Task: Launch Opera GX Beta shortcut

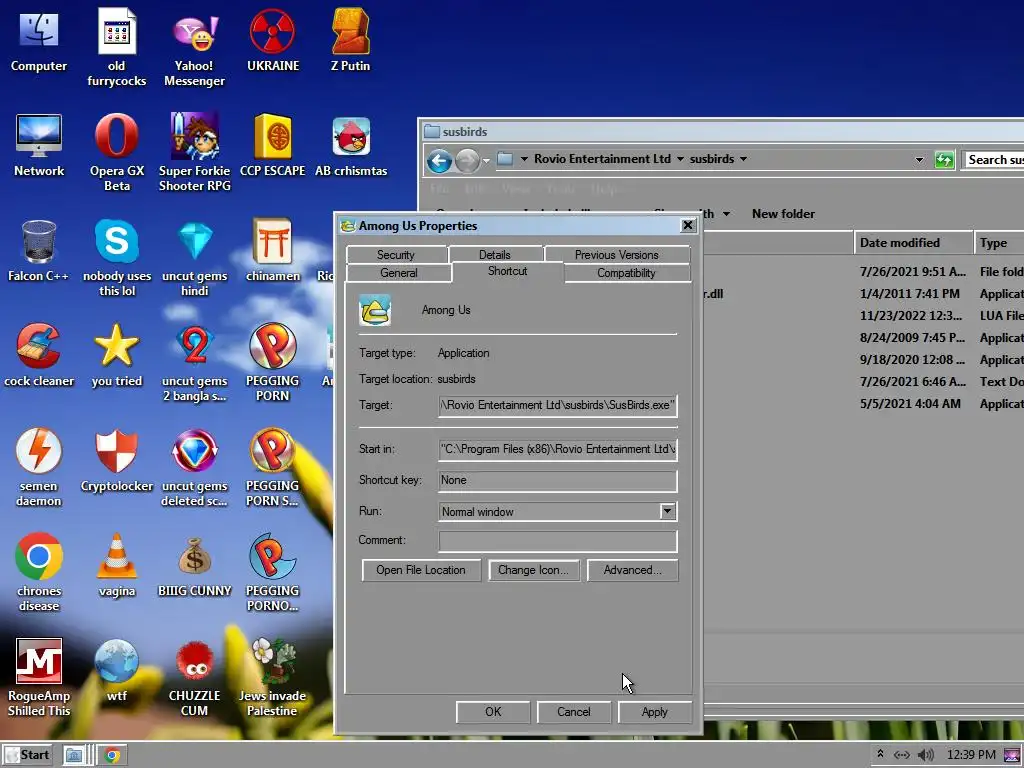Action: pos(116,153)
